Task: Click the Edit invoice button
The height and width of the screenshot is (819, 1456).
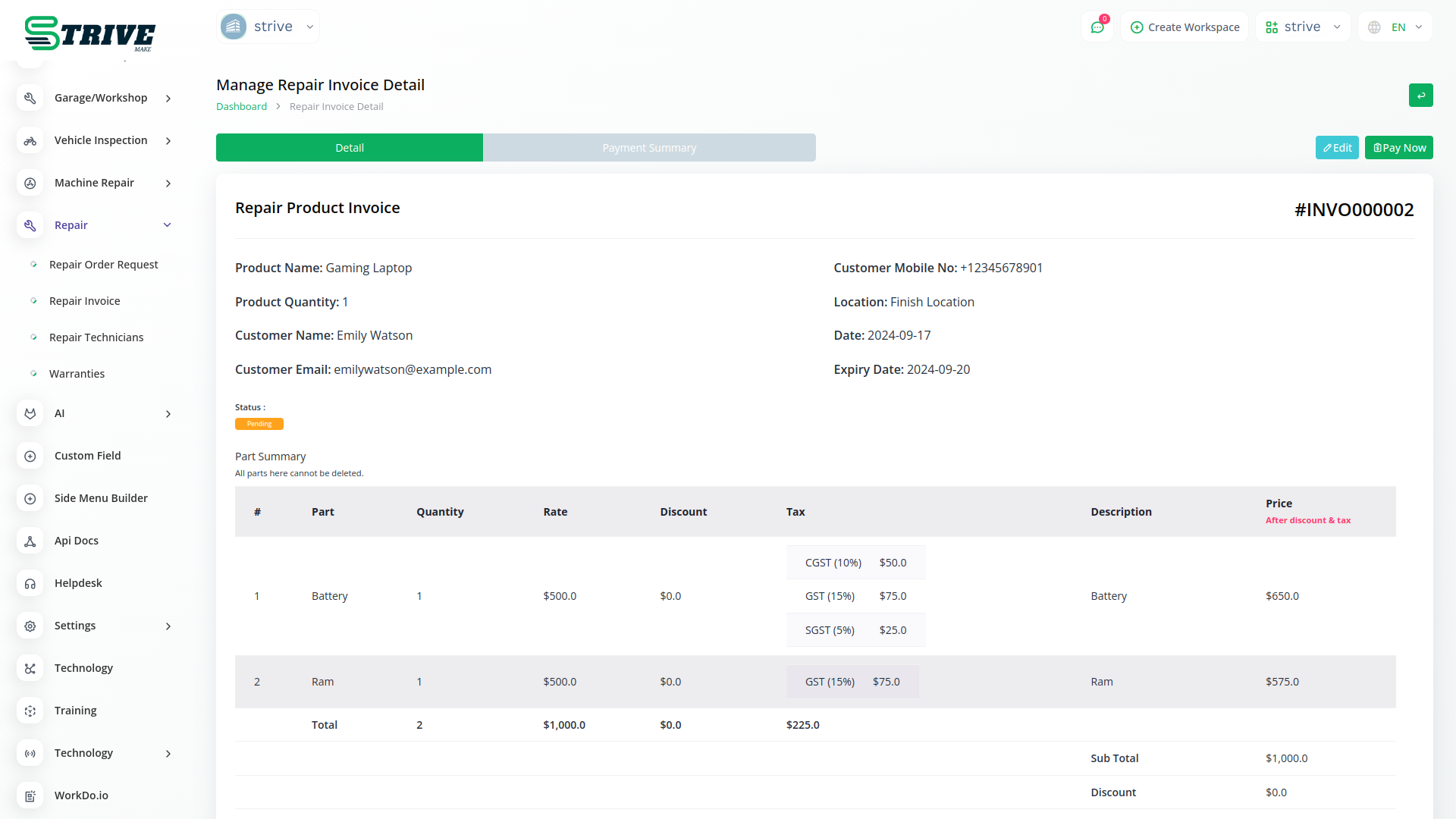Action: tap(1337, 148)
